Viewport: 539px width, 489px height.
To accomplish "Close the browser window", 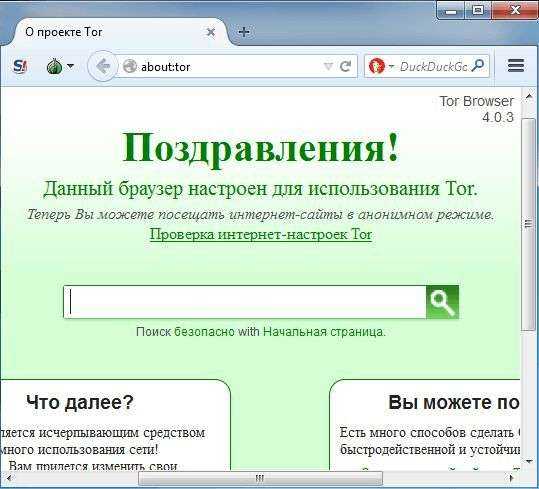I will pyautogui.click(x=515, y=10).
